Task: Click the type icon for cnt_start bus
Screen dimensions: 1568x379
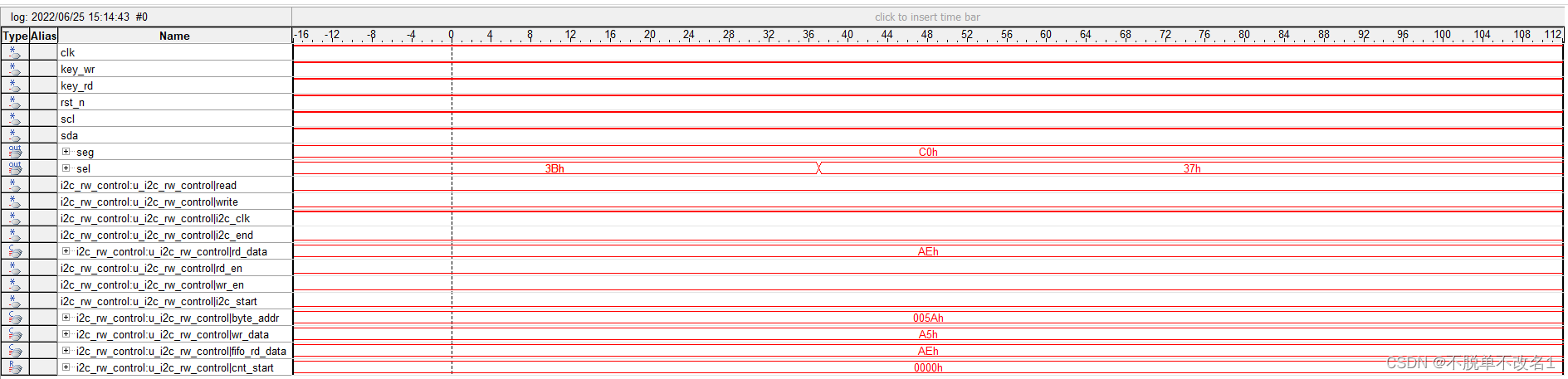Action: 15,367
